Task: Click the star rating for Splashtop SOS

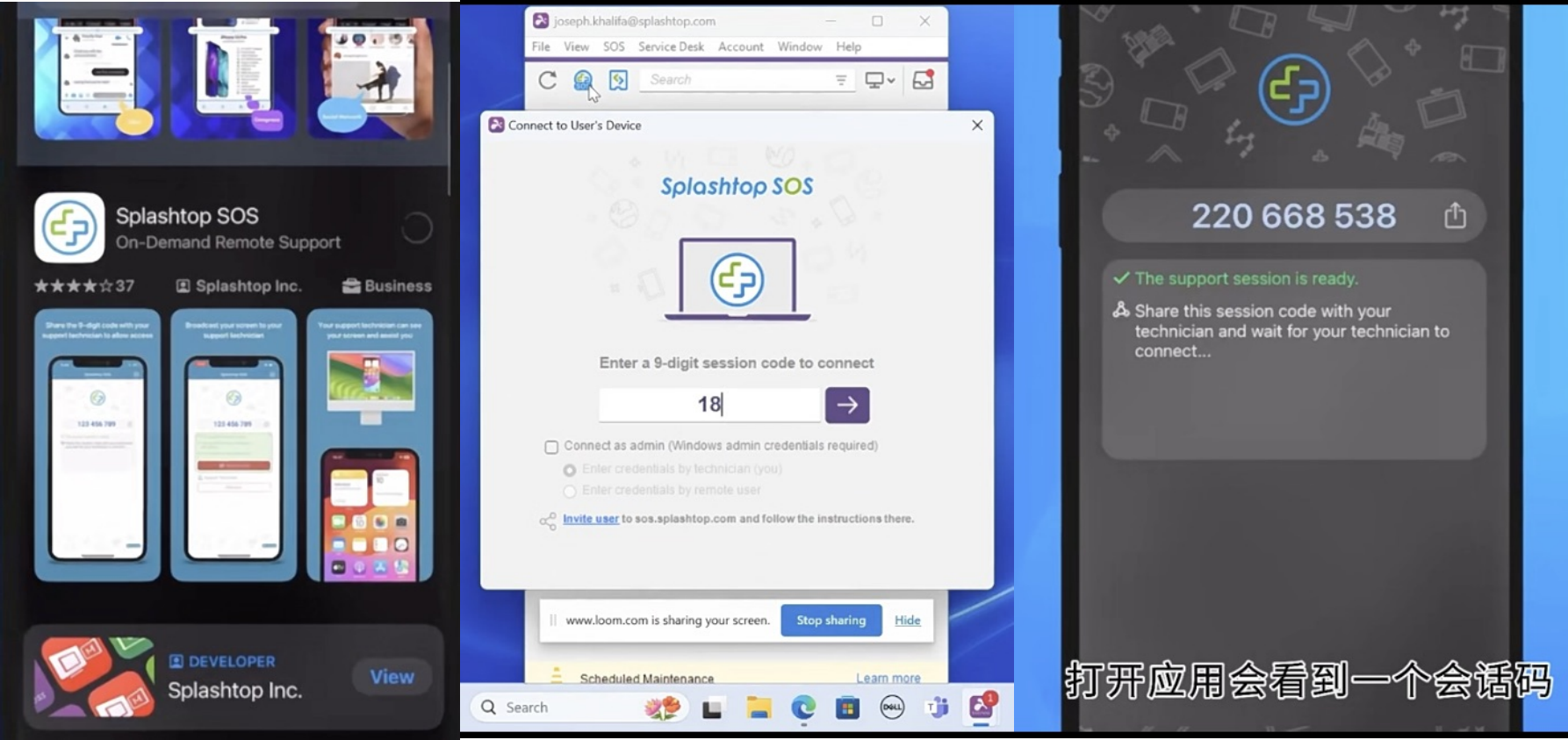Action: click(73, 286)
